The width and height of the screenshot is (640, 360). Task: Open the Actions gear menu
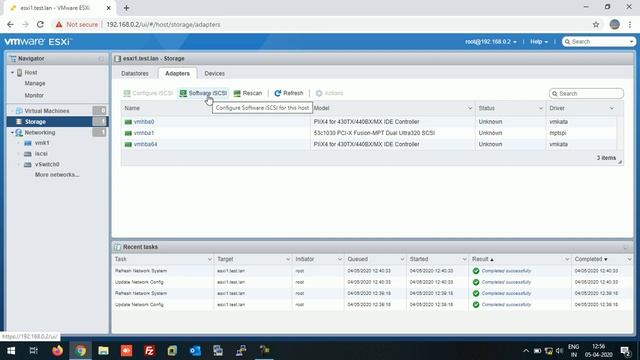[x=329, y=93]
